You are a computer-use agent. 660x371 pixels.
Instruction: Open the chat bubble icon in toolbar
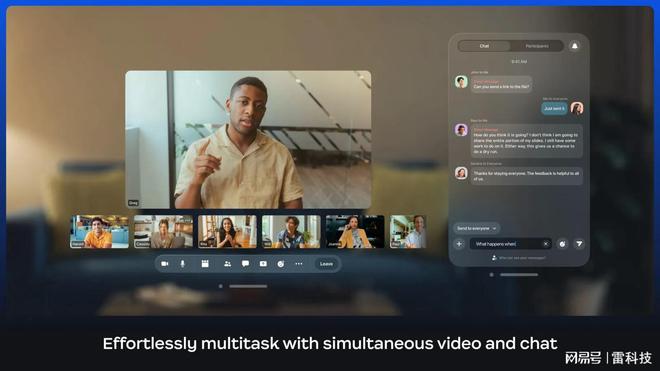click(245, 264)
